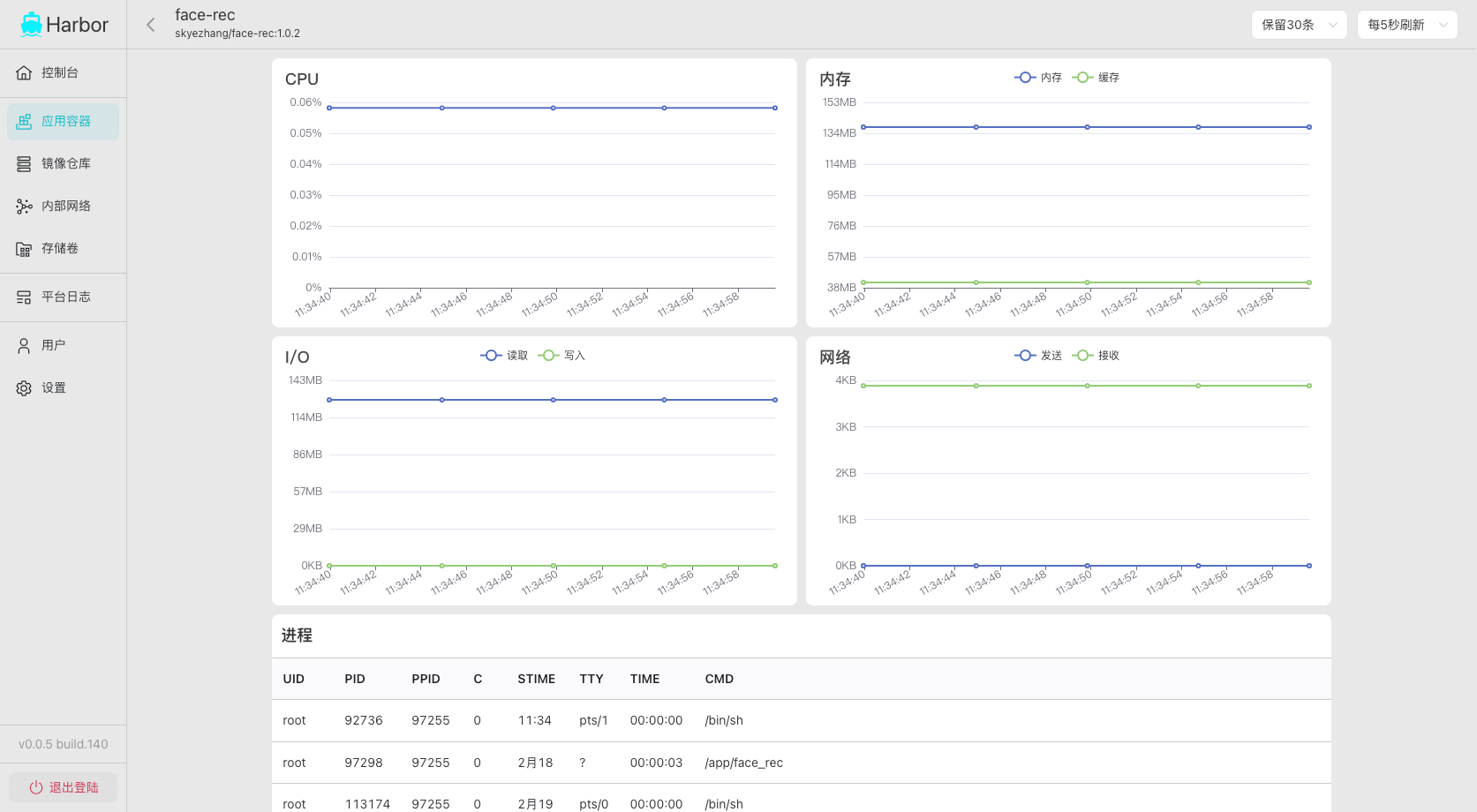Open 设置 in the sidebar
Viewport: 1477px width, 812px height.
coord(63,388)
